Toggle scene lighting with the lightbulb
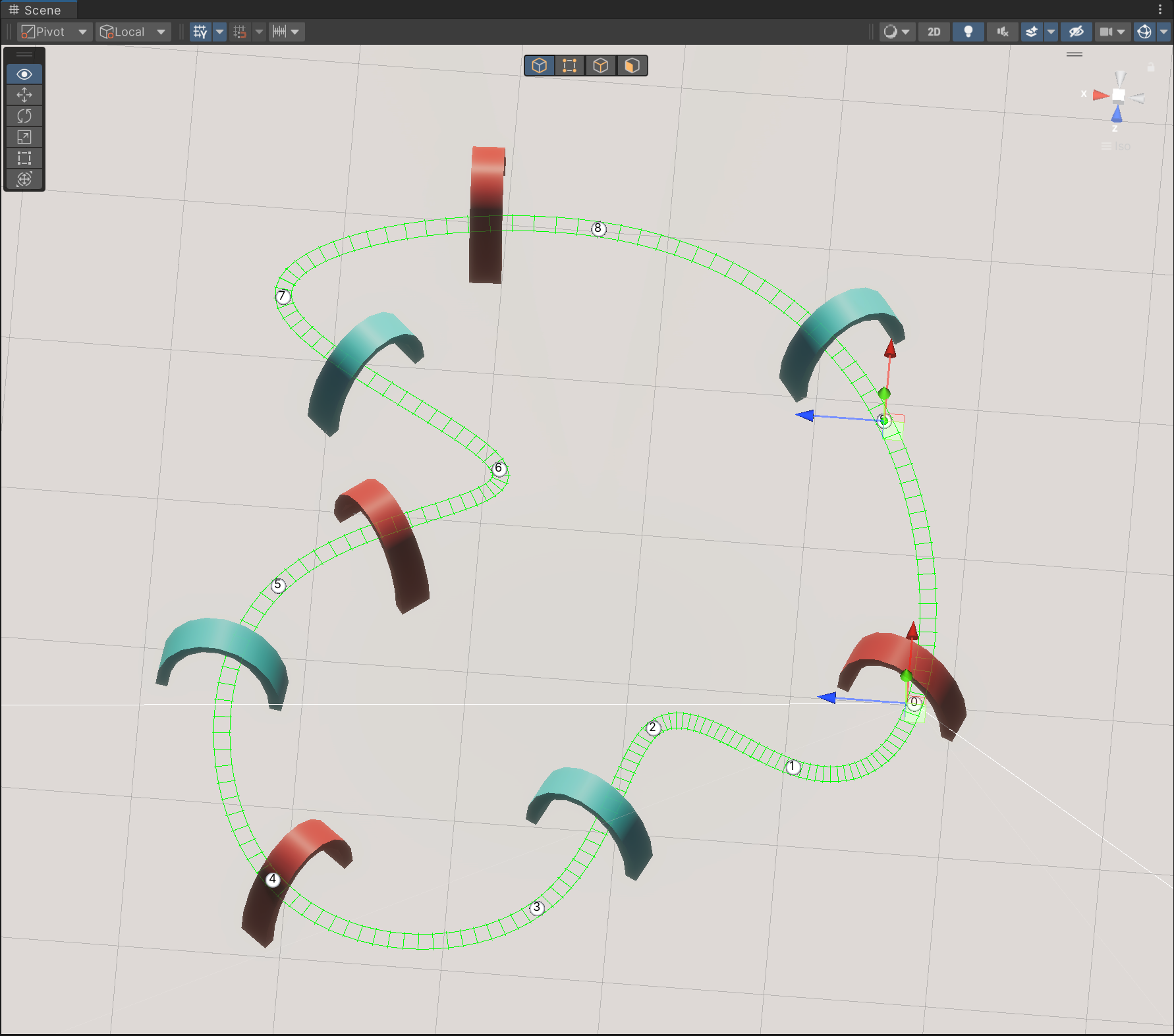Image resolution: width=1174 pixels, height=1036 pixels. [x=967, y=32]
